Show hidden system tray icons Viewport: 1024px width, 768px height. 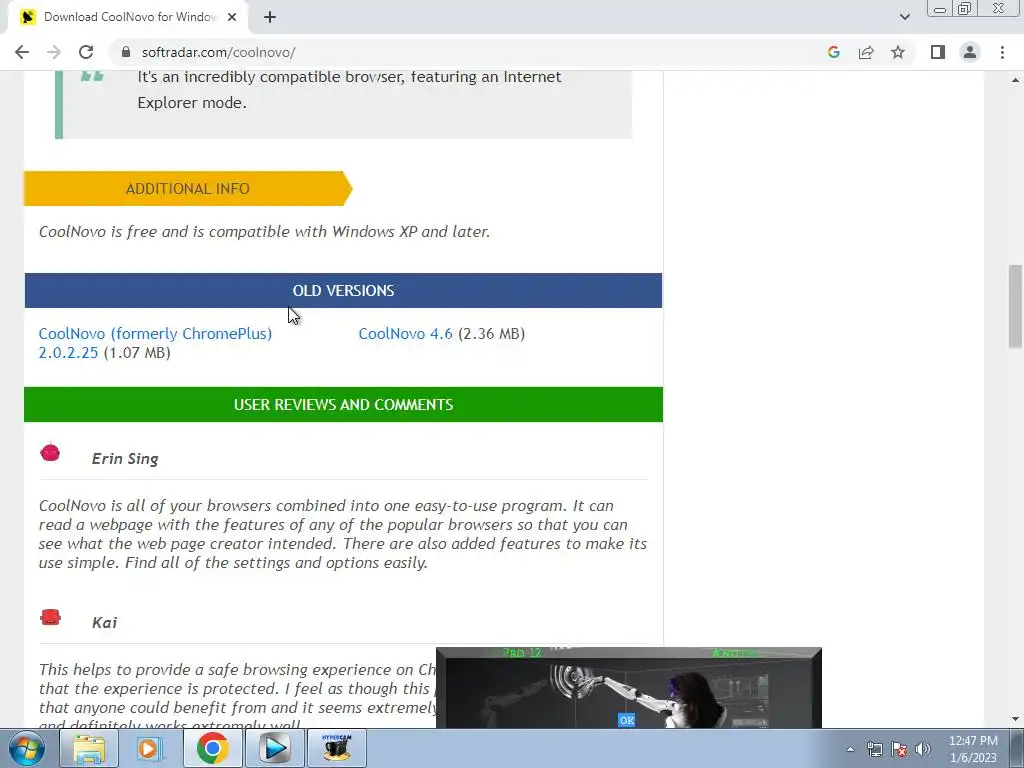pyautogui.click(x=850, y=749)
